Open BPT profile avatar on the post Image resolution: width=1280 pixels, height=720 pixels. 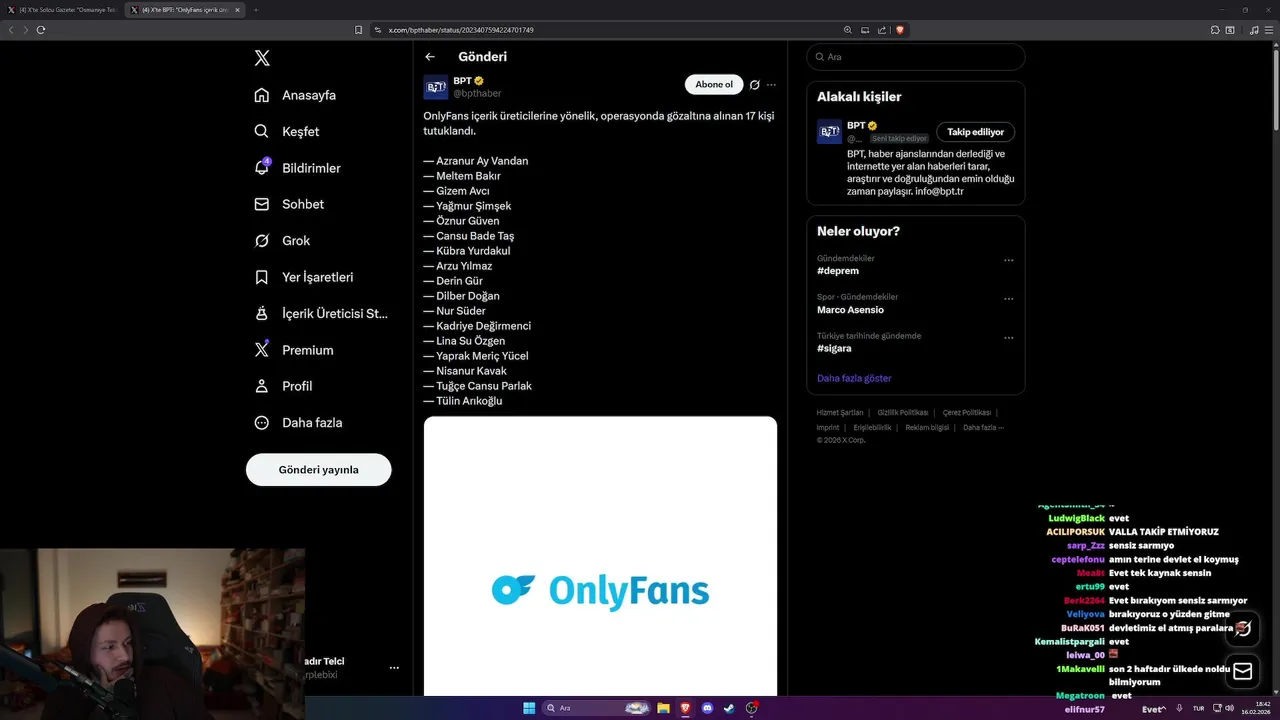[x=436, y=87]
